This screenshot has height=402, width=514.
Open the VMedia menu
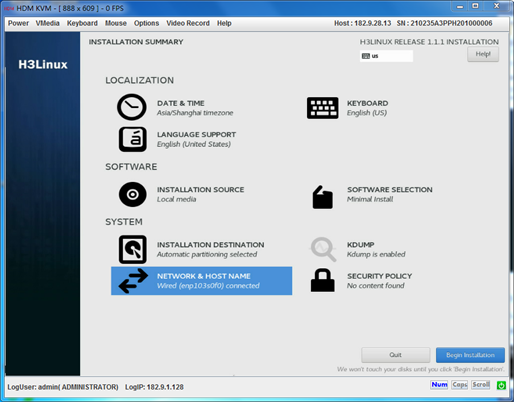[x=47, y=23]
